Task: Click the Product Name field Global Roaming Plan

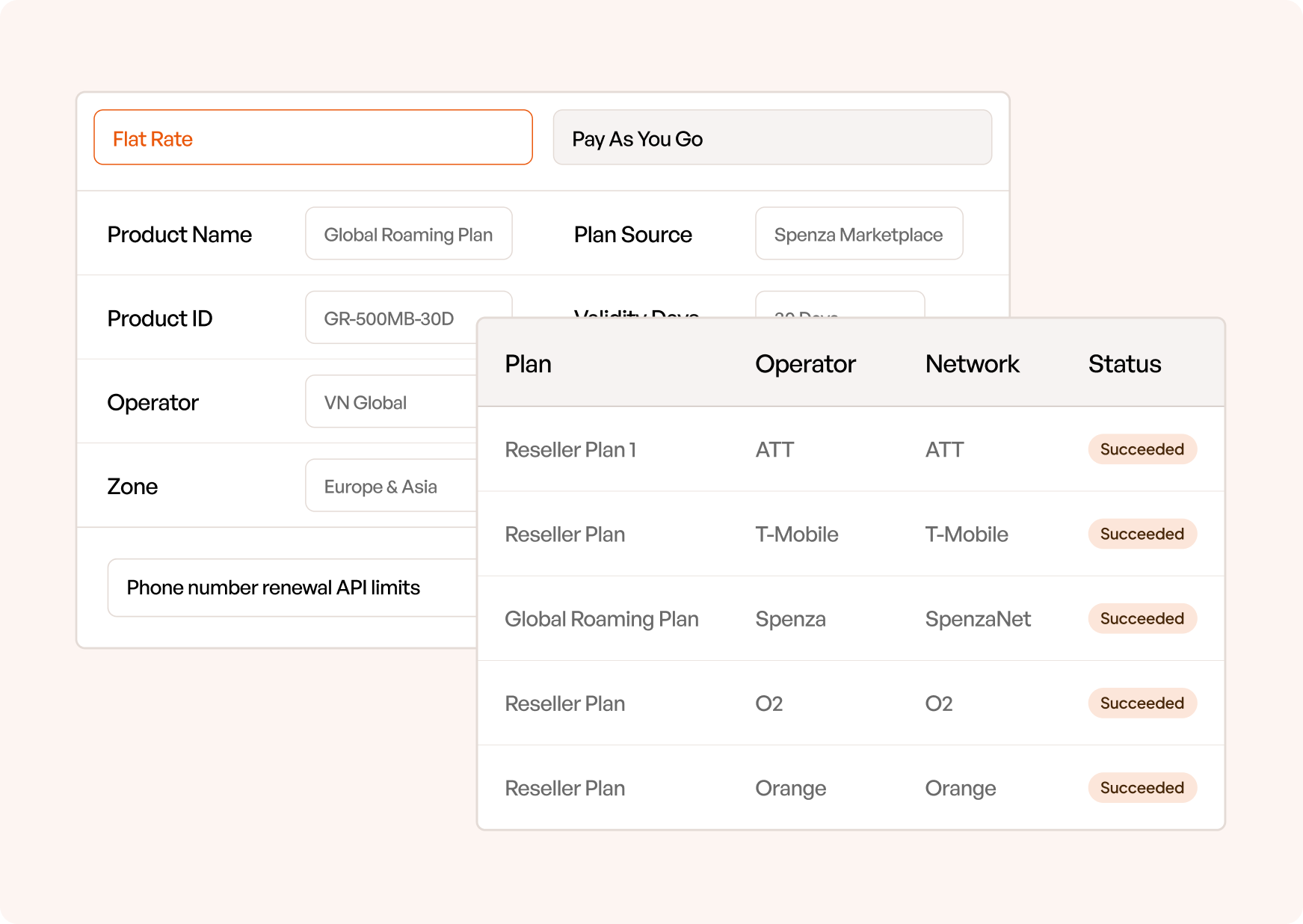Action: (x=408, y=234)
